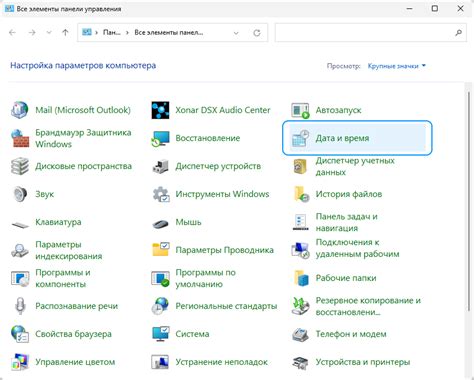Refresh the Control Panel view
The height and width of the screenshot is (380, 474).
257,33
